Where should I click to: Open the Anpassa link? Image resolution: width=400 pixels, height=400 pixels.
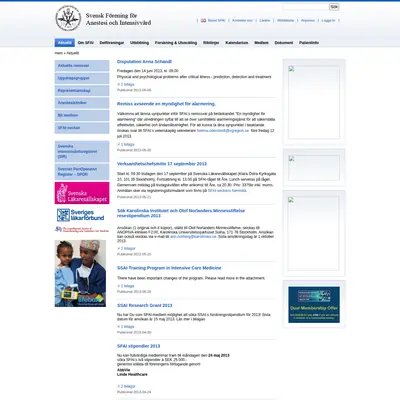(308, 21)
